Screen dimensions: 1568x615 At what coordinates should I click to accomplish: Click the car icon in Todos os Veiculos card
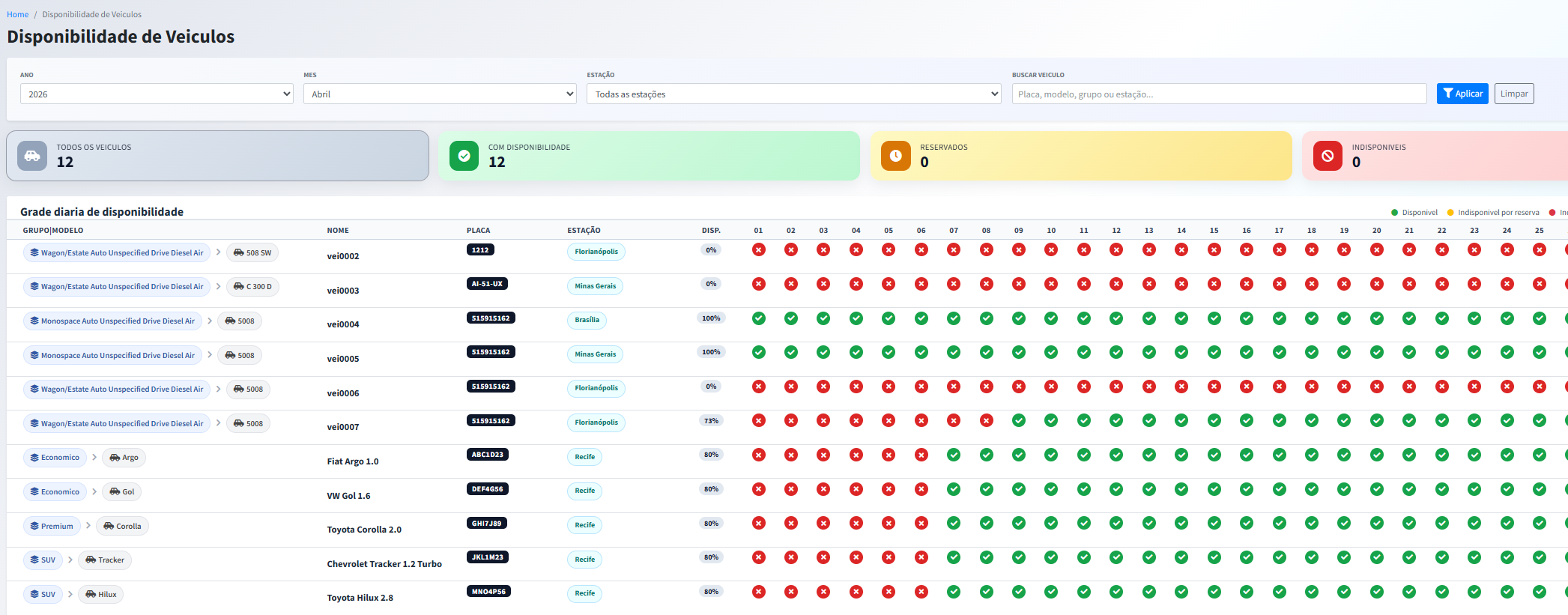click(32, 156)
